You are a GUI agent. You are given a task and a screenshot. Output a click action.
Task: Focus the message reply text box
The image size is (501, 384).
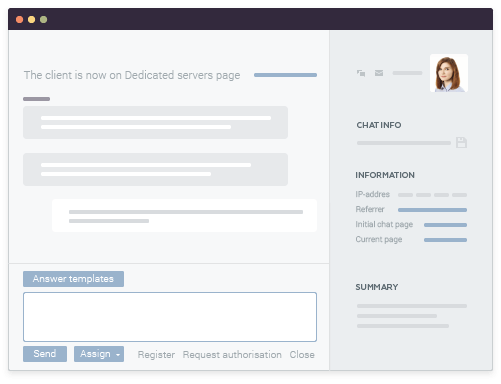[170, 317]
